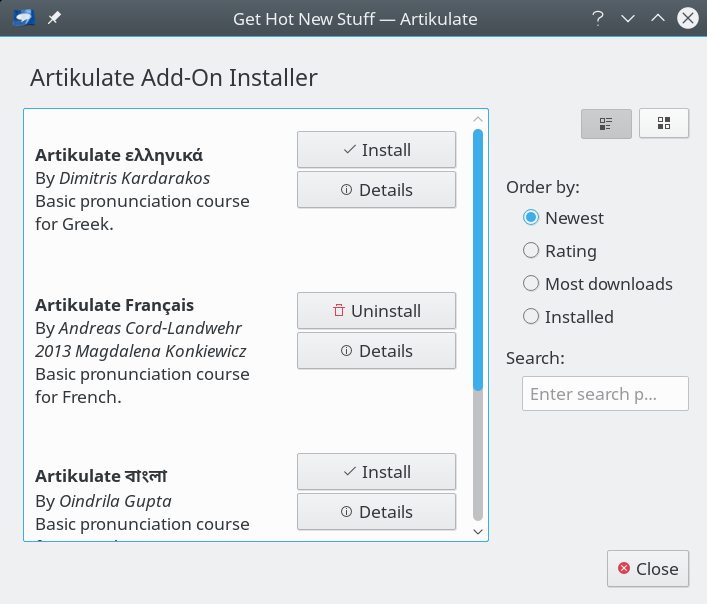707x604 pixels.
Task: Open the context help question mark
Action: click(x=598, y=18)
